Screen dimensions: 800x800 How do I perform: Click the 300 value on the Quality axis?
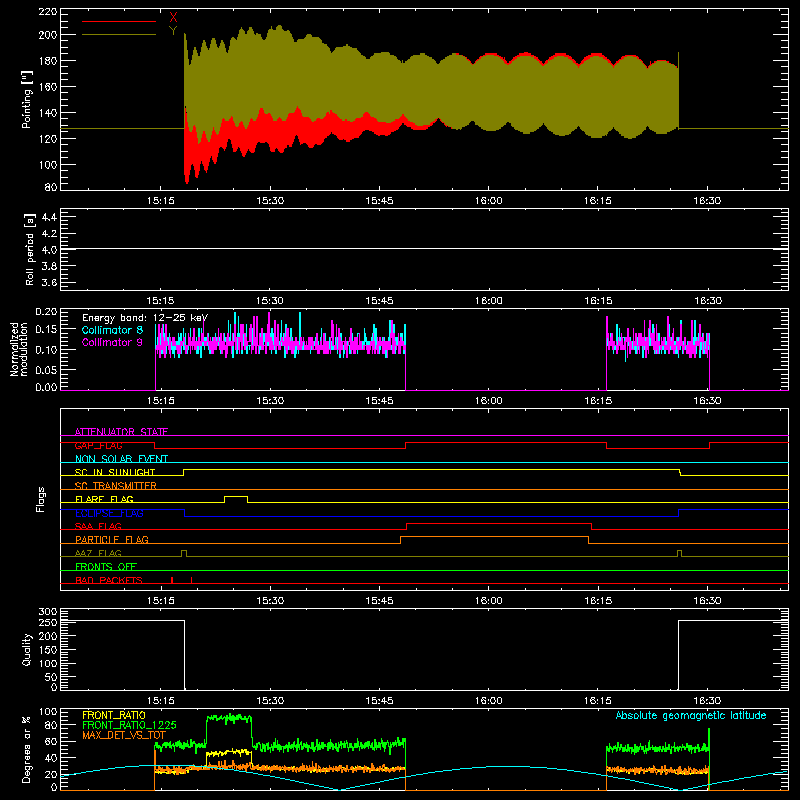(x=48, y=612)
